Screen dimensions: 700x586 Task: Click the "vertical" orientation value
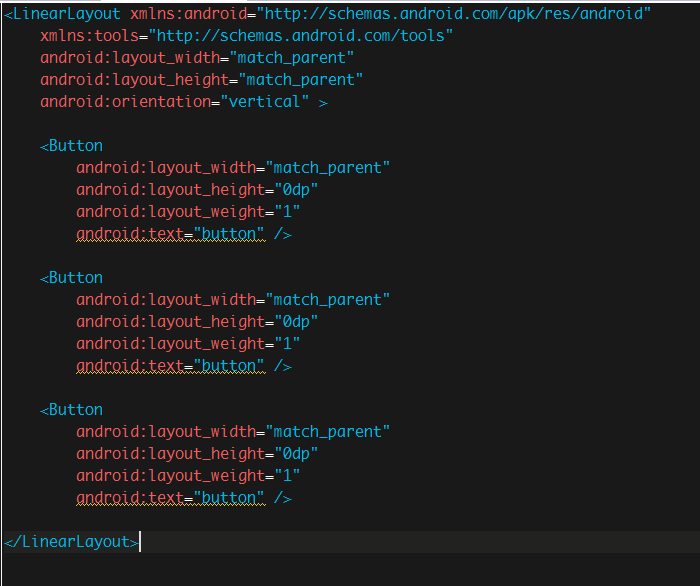pyautogui.click(x=265, y=102)
